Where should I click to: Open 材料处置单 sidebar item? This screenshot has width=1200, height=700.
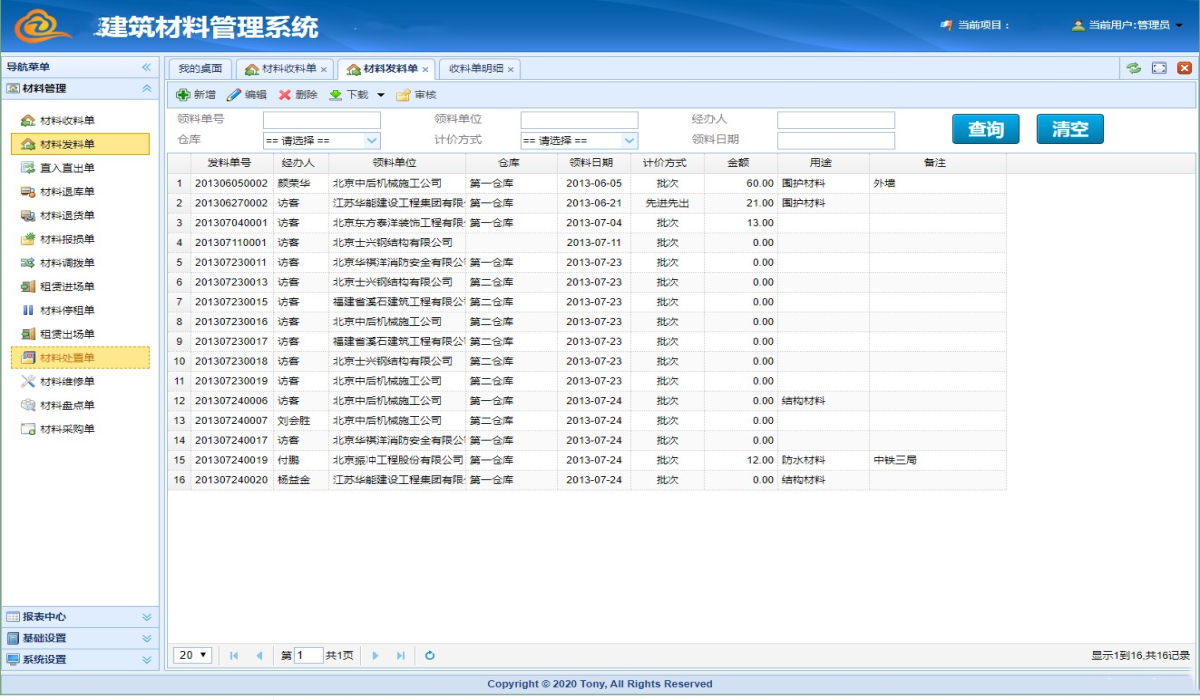[x=80, y=357]
